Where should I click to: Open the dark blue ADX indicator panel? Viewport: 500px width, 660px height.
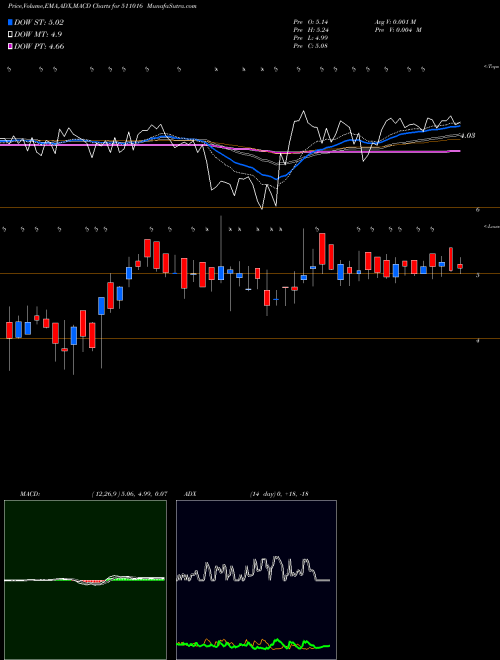point(256,580)
